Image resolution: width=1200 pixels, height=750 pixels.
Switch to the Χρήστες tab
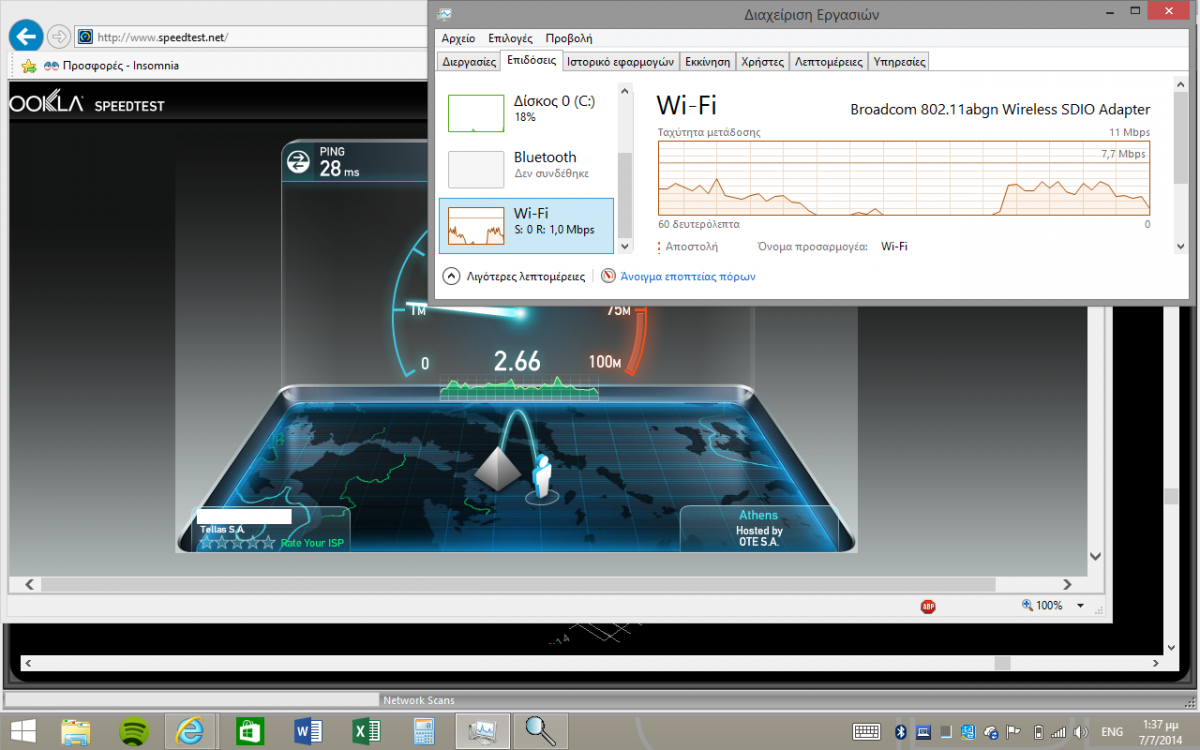(762, 61)
